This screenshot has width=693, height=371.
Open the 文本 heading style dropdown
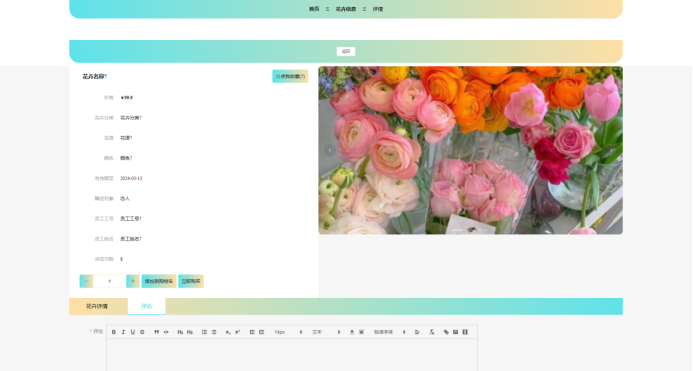(326, 332)
